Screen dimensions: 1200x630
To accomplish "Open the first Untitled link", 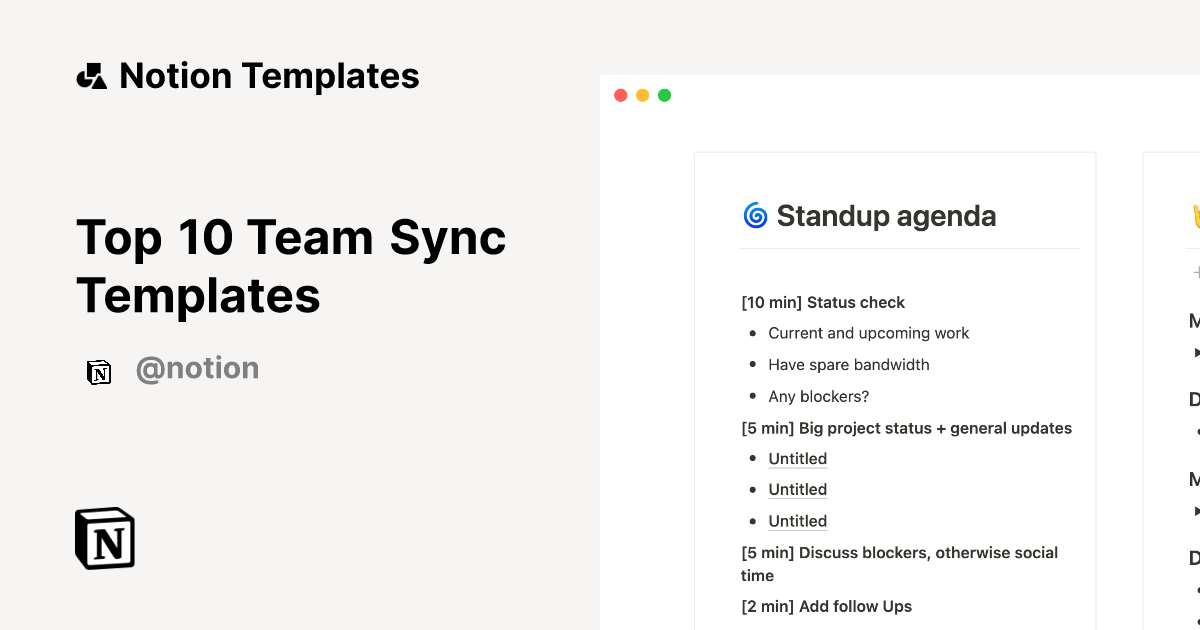I will pyautogui.click(x=797, y=458).
